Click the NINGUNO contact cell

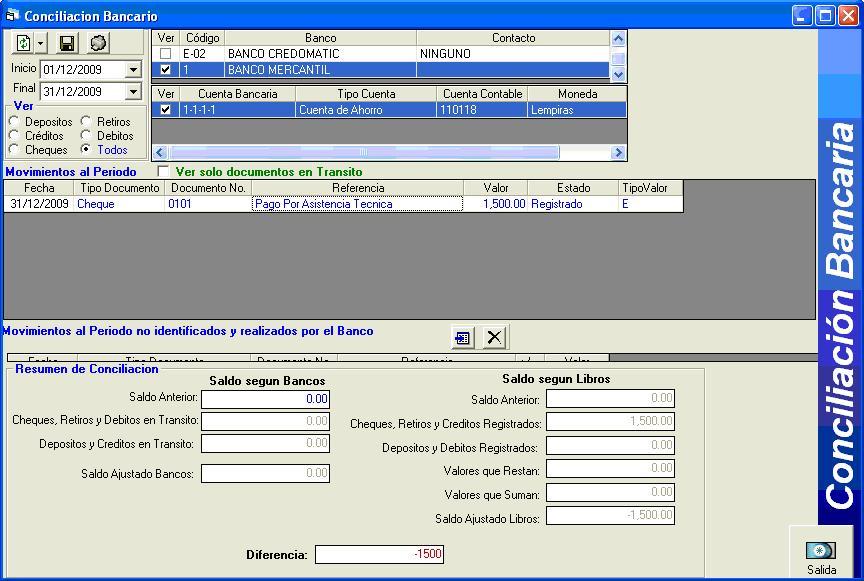point(514,53)
